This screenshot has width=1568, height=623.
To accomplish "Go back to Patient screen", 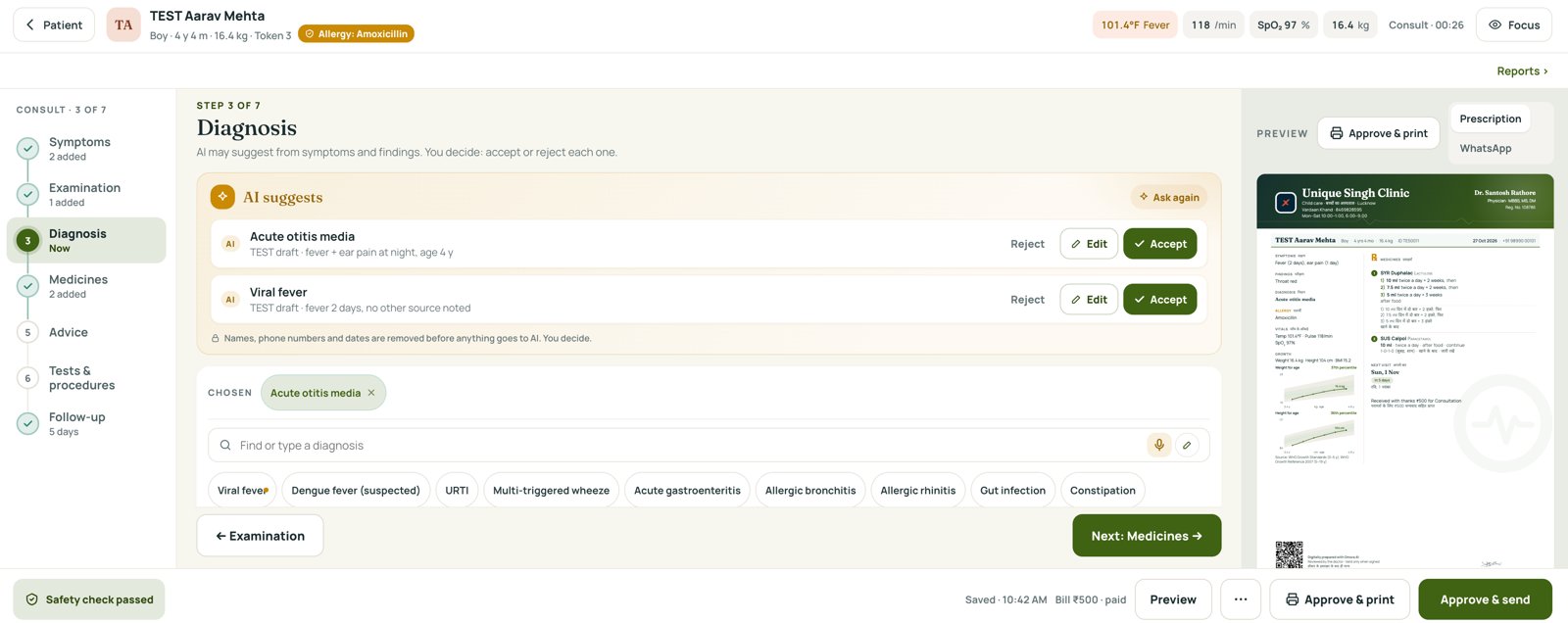I will coord(54,24).
